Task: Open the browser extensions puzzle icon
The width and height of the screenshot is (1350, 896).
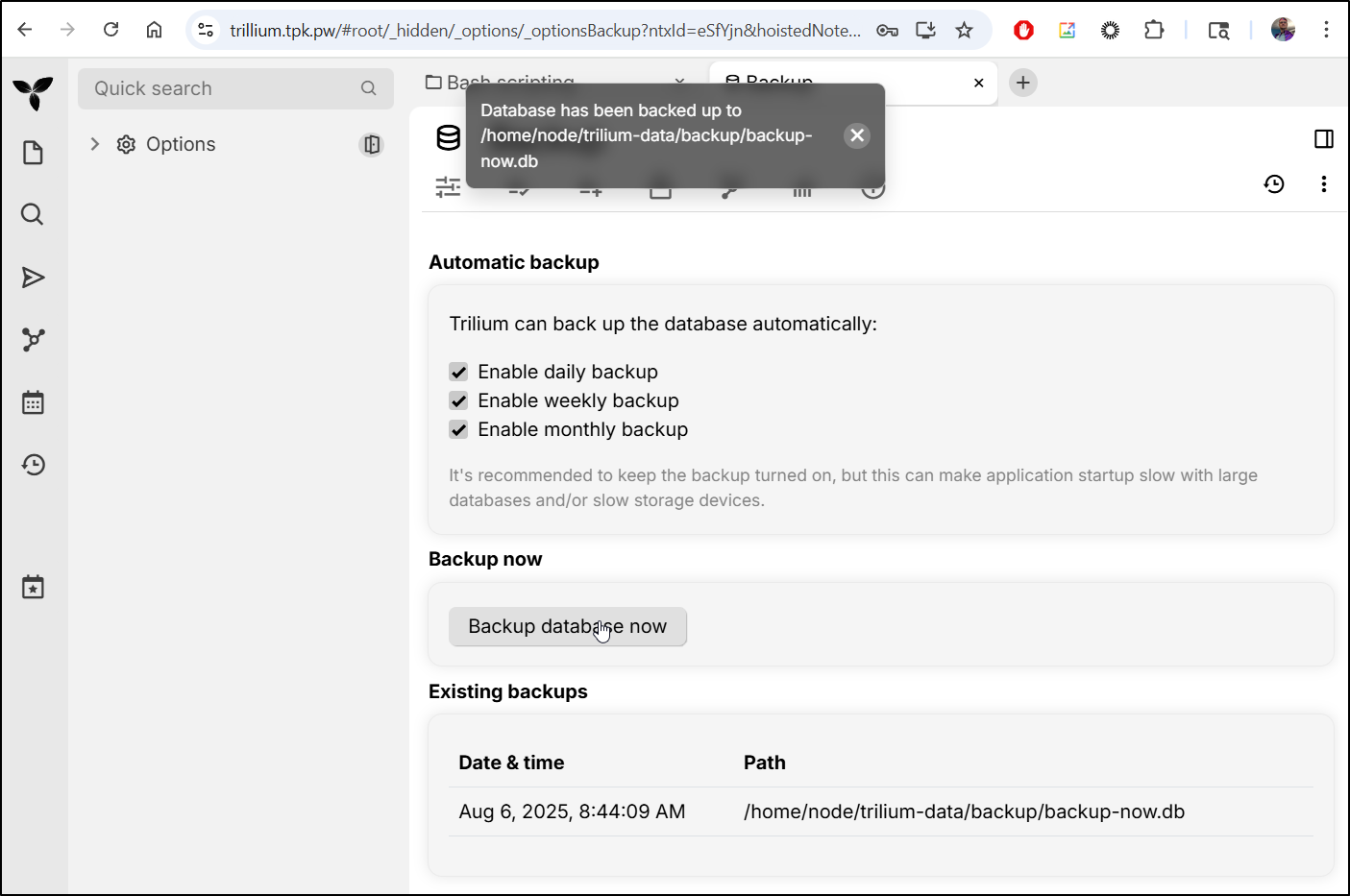Action: point(1154,31)
